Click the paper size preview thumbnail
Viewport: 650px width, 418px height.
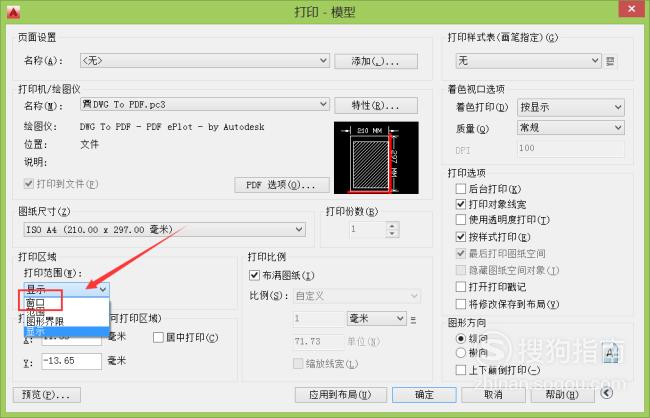(x=376, y=158)
